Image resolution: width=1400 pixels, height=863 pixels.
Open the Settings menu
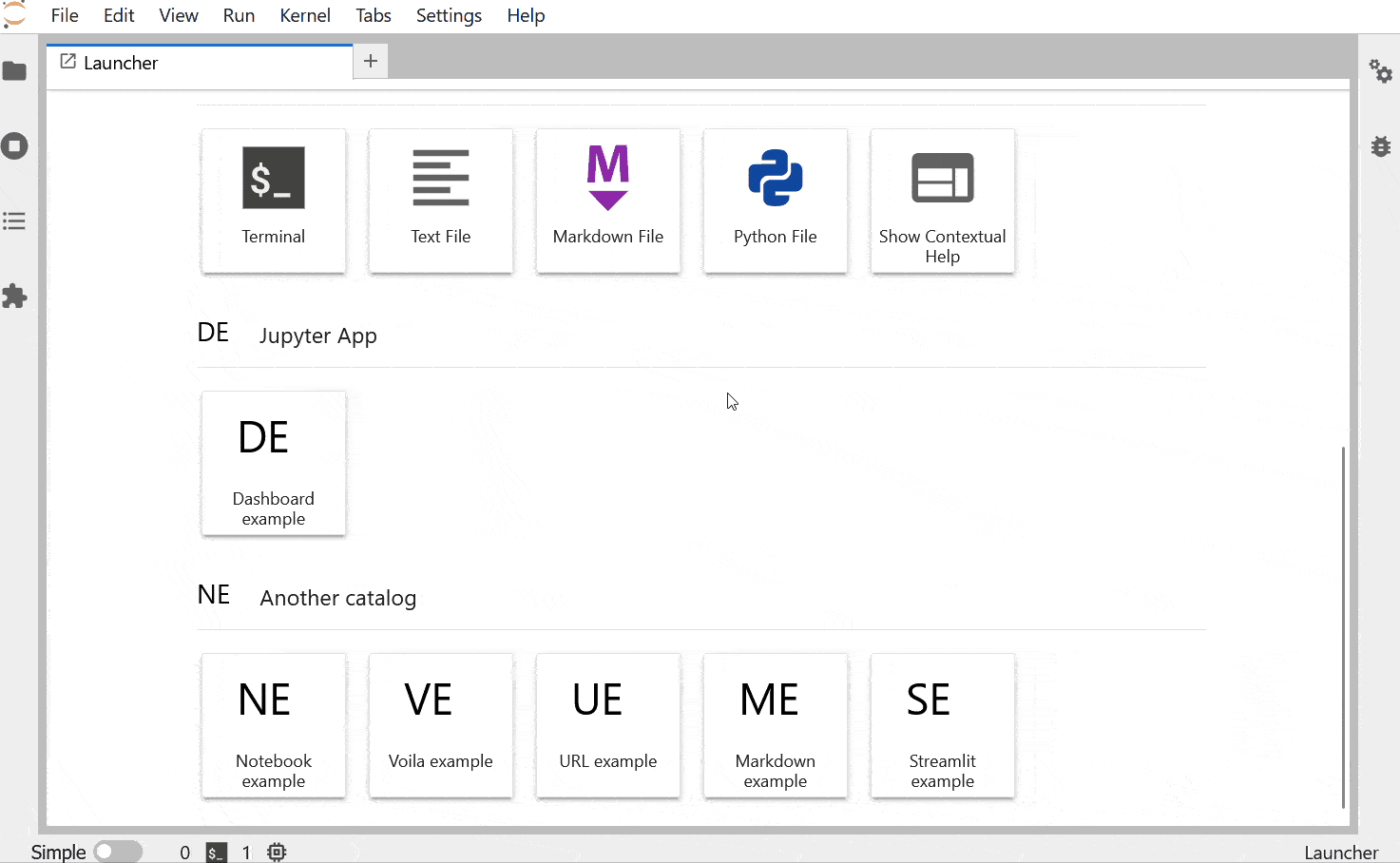pyautogui.click(x=449, y=16)
